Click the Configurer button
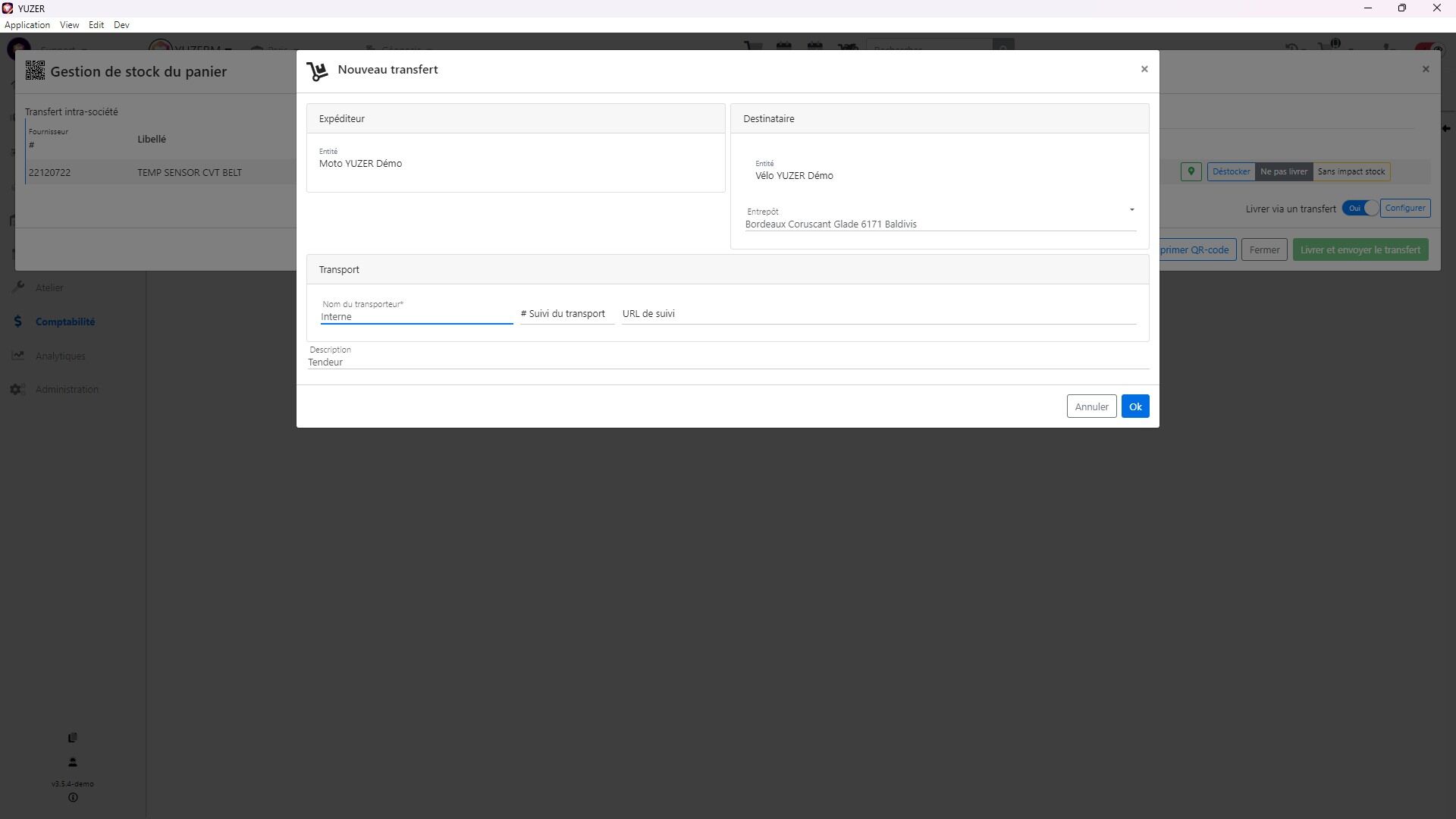Image resolution: width=1456 pixels, height=819 pixels. [x=1404, y=209]
